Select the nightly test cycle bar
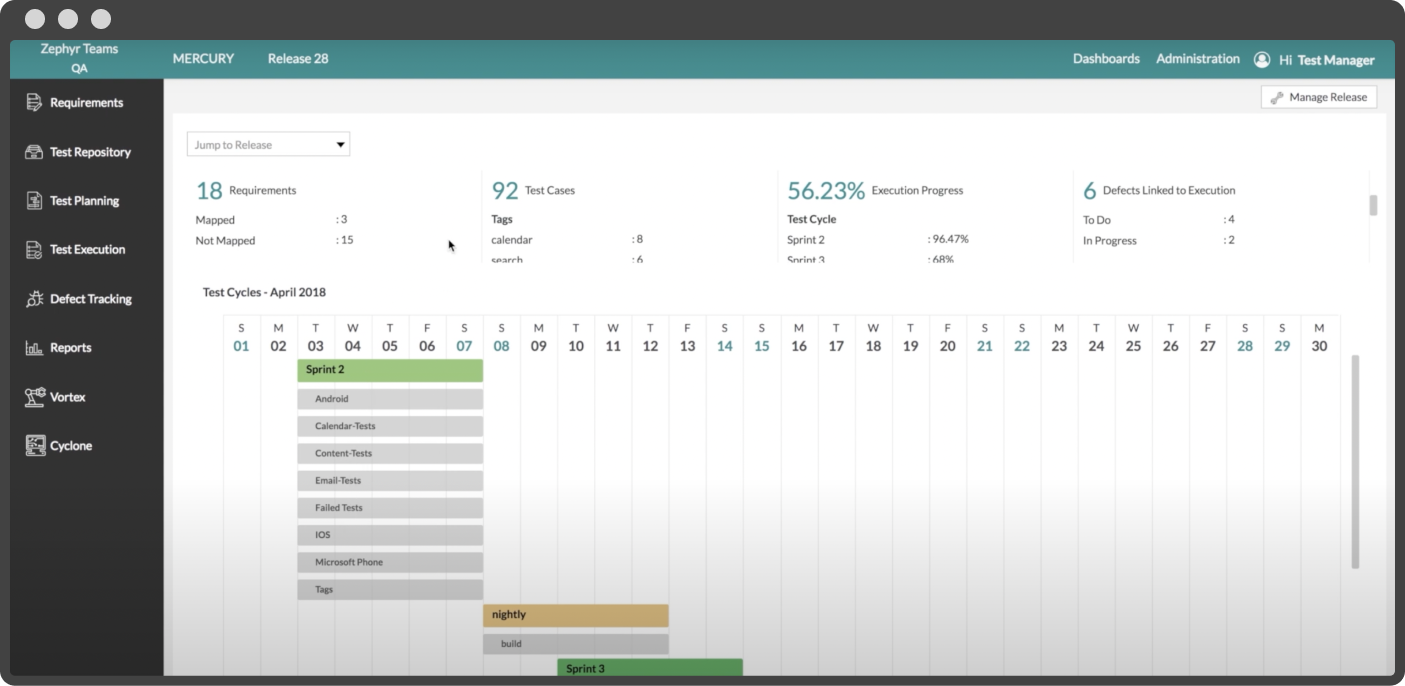The height and width of the screenshot is (686, 1405). point(575,615)
